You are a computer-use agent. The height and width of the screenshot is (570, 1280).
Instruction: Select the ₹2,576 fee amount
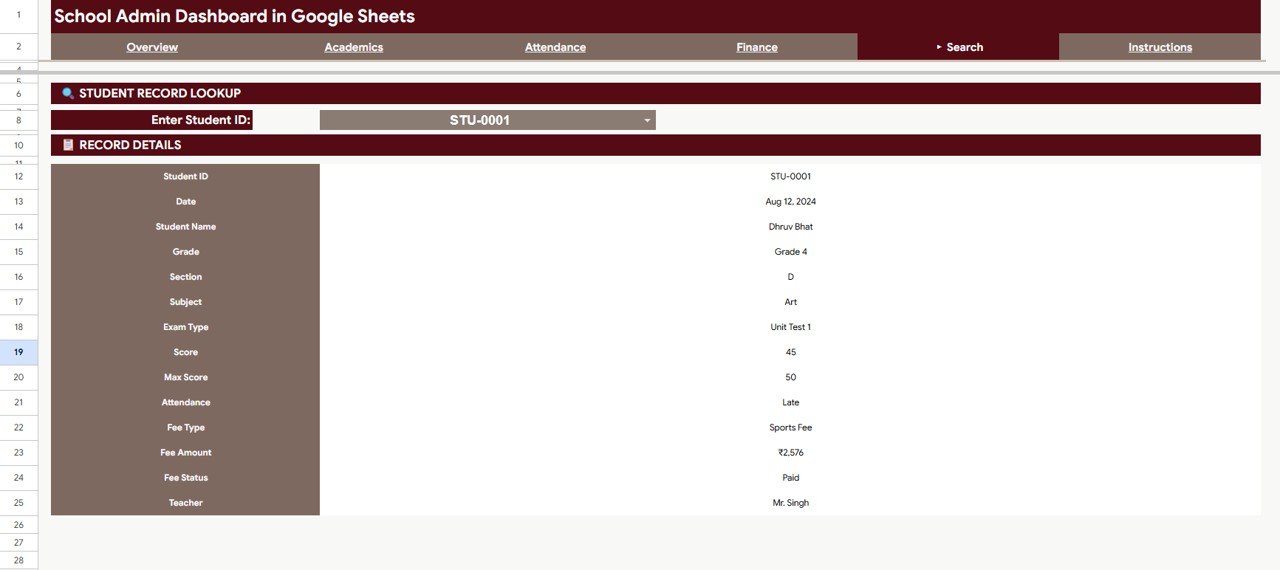pos(790,452)
